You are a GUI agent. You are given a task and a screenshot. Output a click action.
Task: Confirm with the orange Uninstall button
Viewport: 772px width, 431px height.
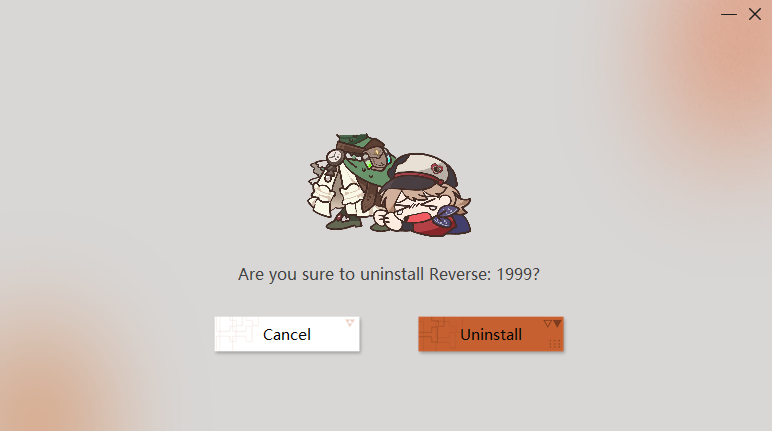pos(491,334)
